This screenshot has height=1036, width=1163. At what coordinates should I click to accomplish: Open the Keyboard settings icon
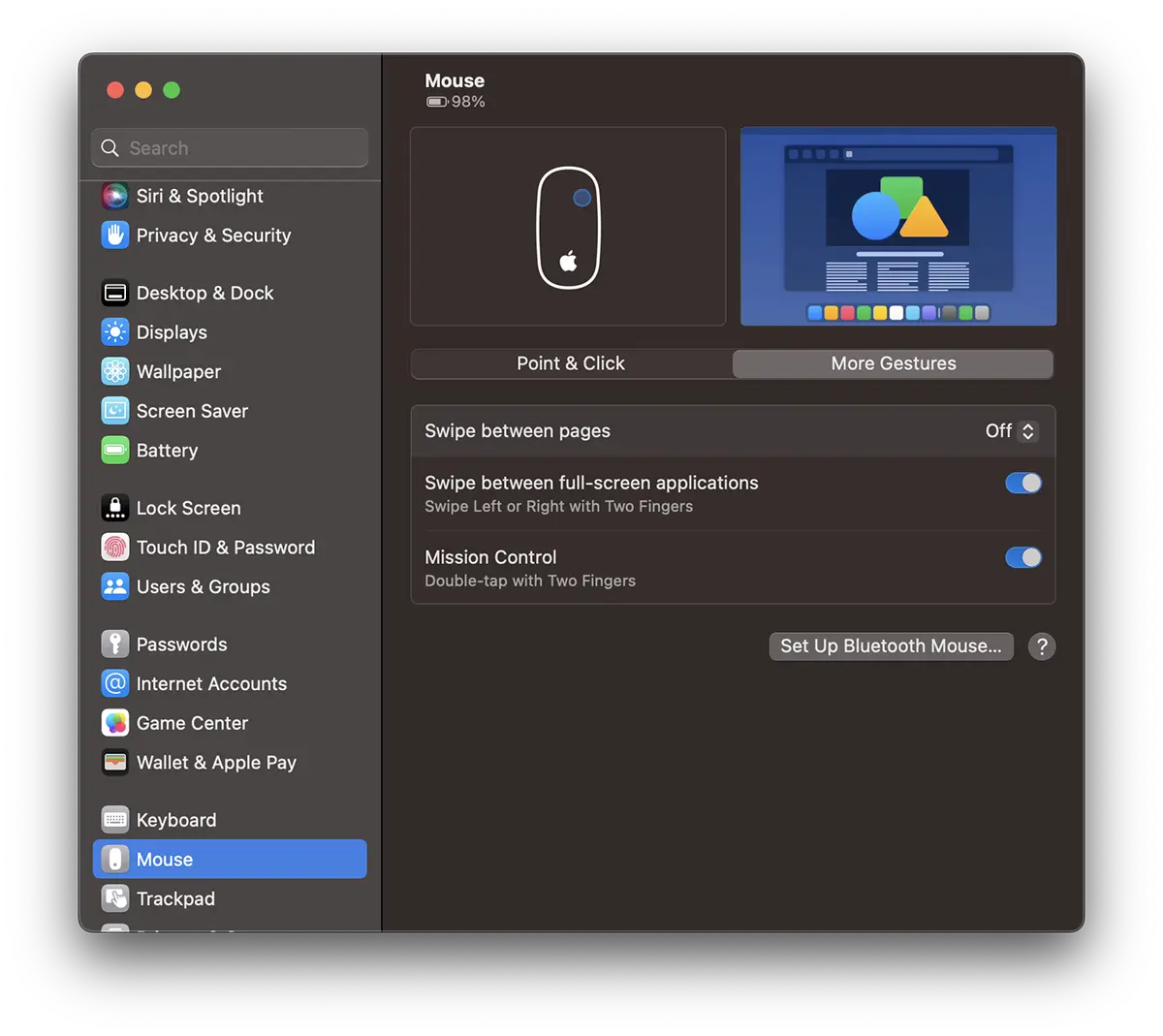pyautogui.click(x=115, y=820)
